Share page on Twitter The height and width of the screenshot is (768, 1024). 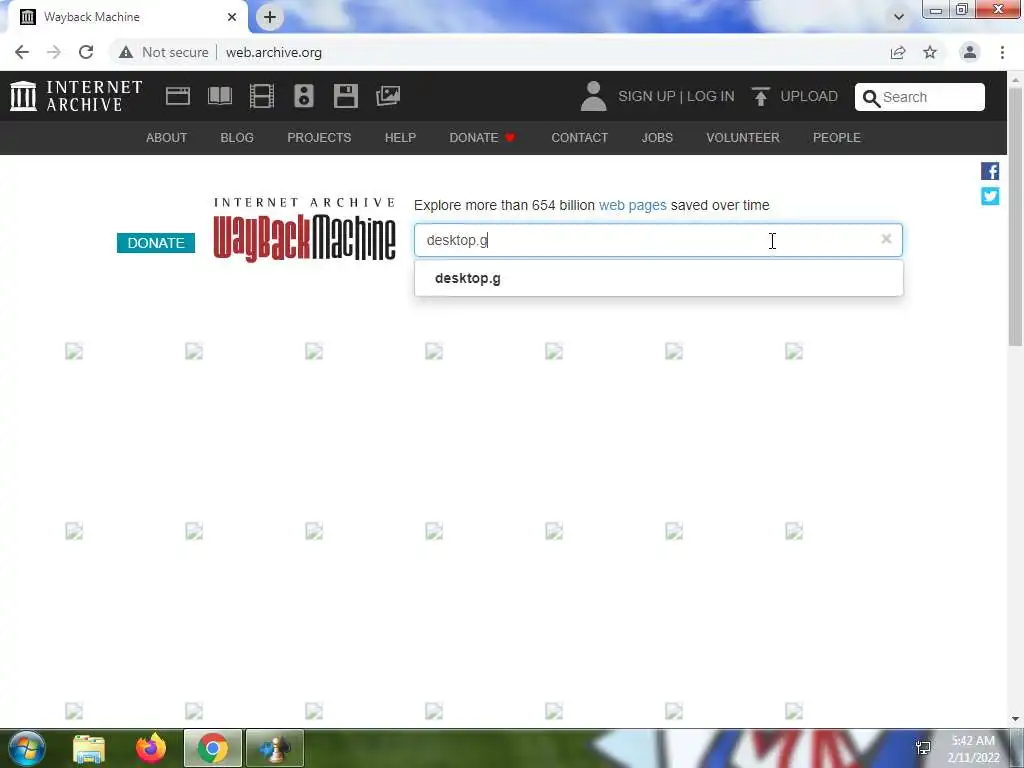[990, 196]
